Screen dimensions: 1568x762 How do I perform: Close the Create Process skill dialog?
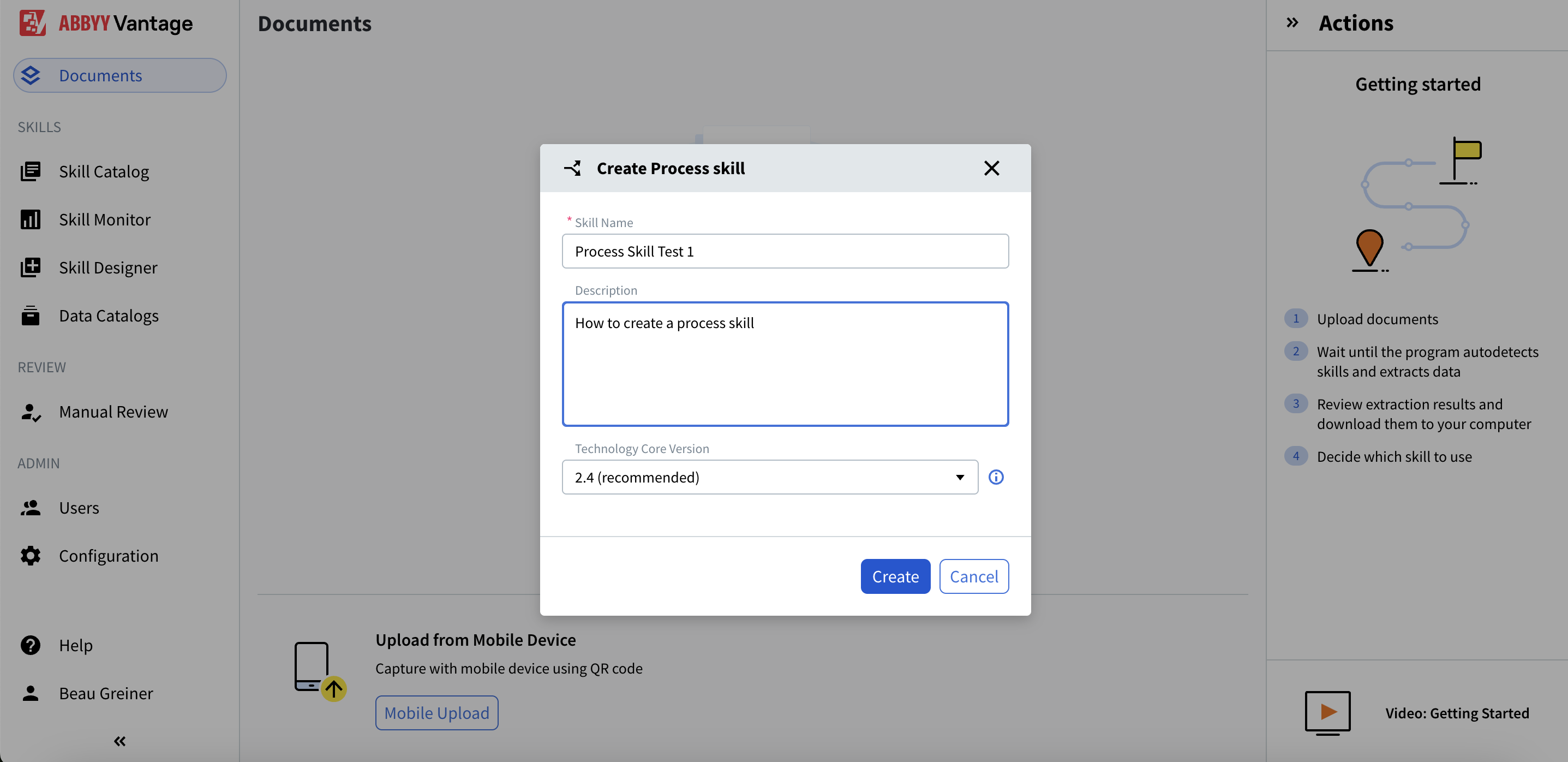[x=991, y=168]
